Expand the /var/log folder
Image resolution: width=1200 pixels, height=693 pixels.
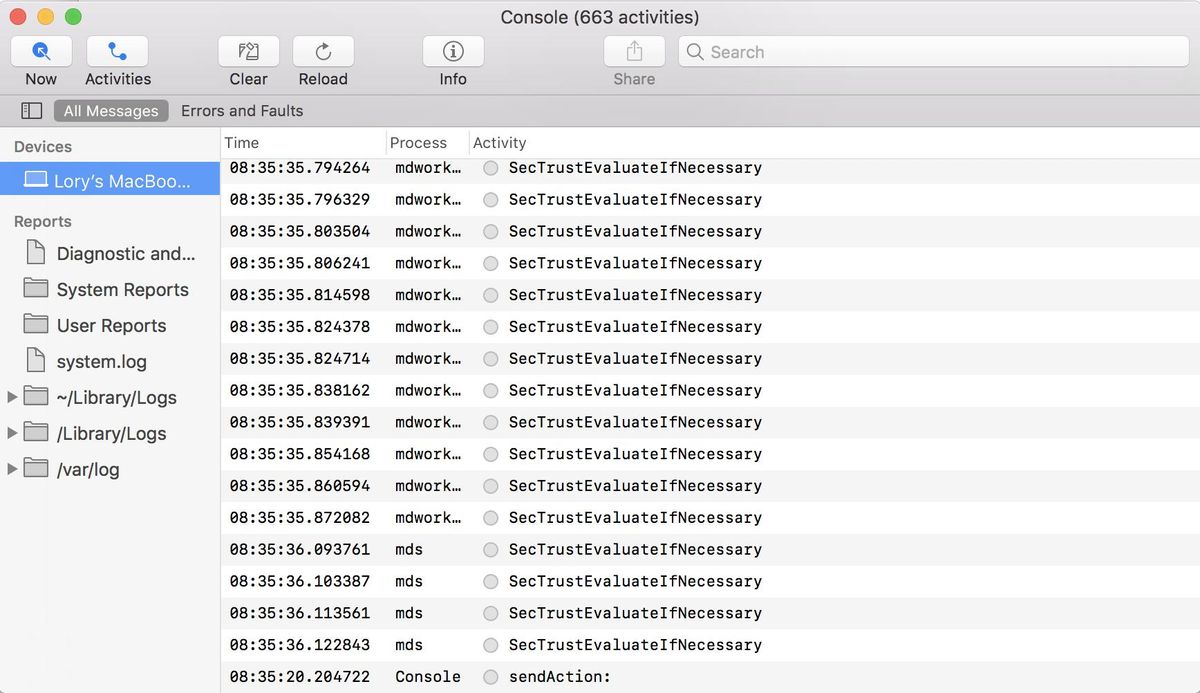13,469
